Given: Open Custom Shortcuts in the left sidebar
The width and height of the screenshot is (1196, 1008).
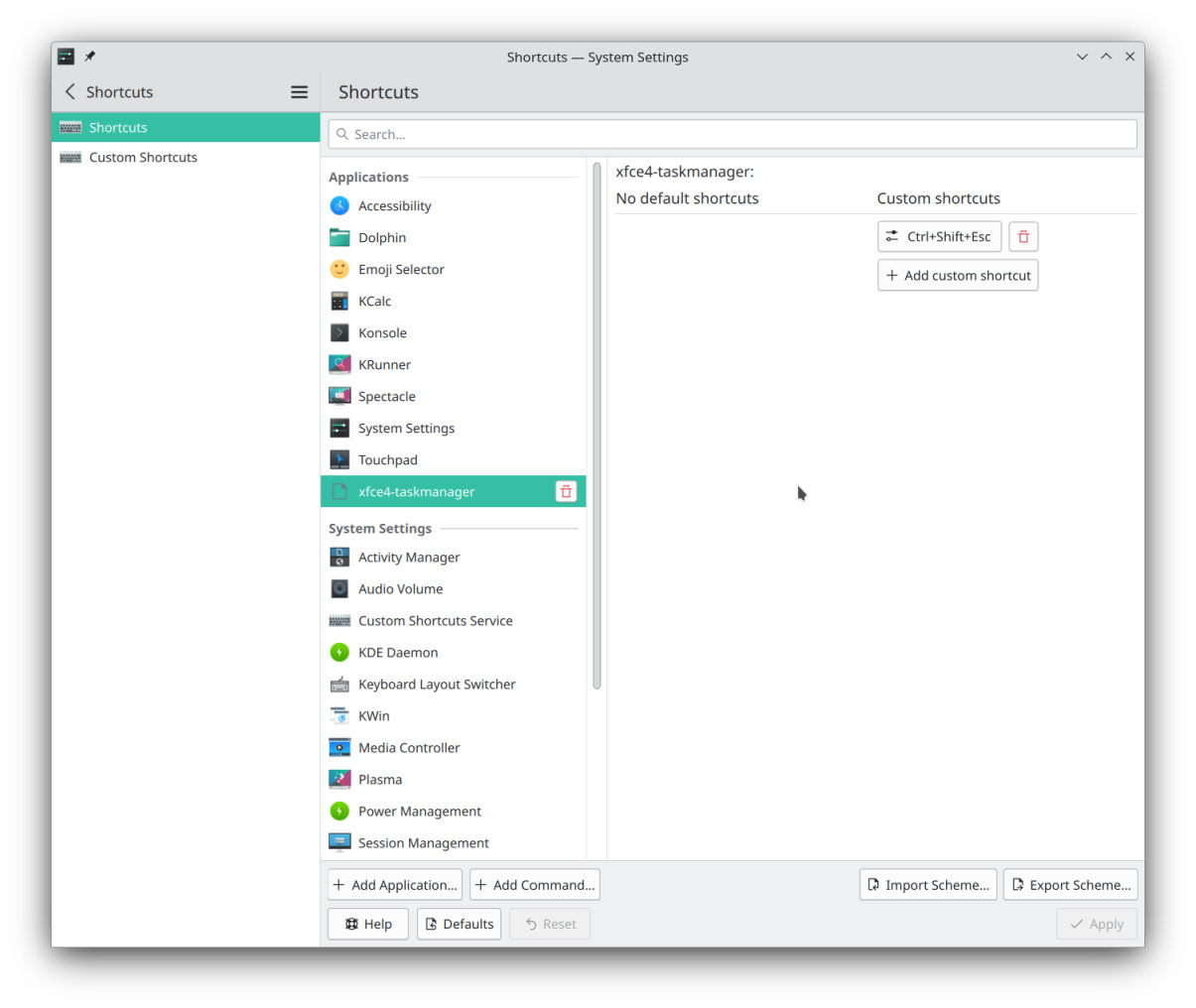Looking at the screenshot, I should click(186, 157).
